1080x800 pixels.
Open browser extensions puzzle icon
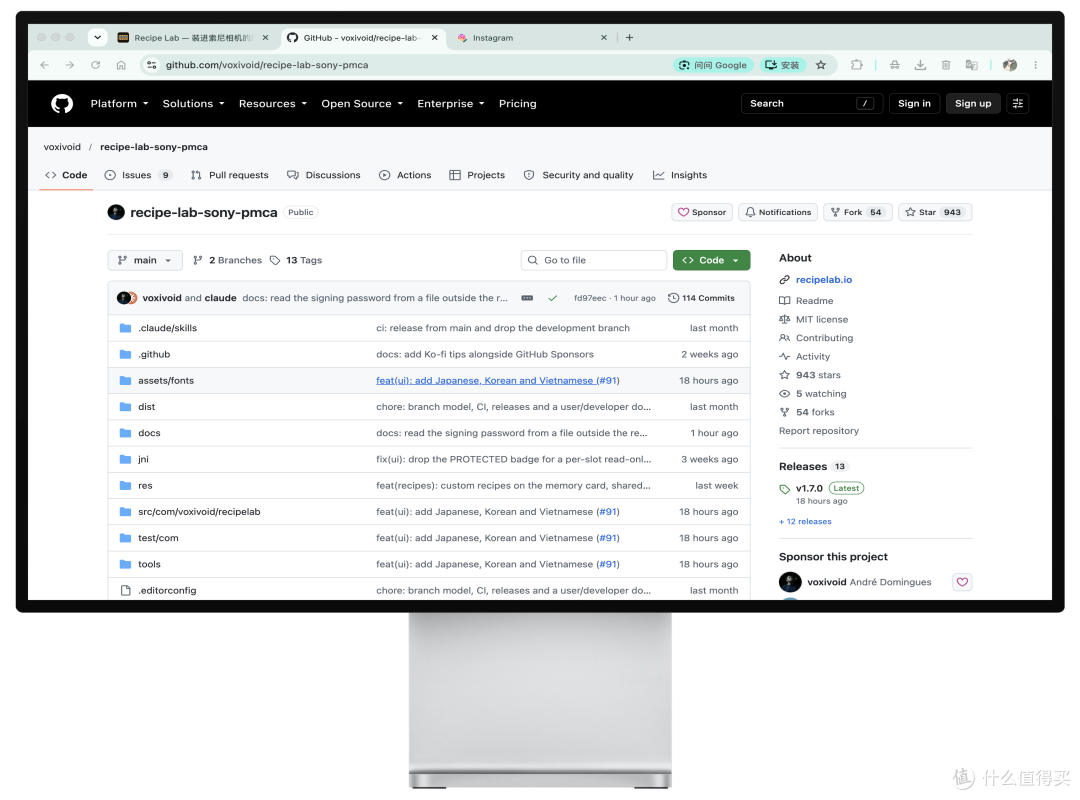(x=856, y=65)
